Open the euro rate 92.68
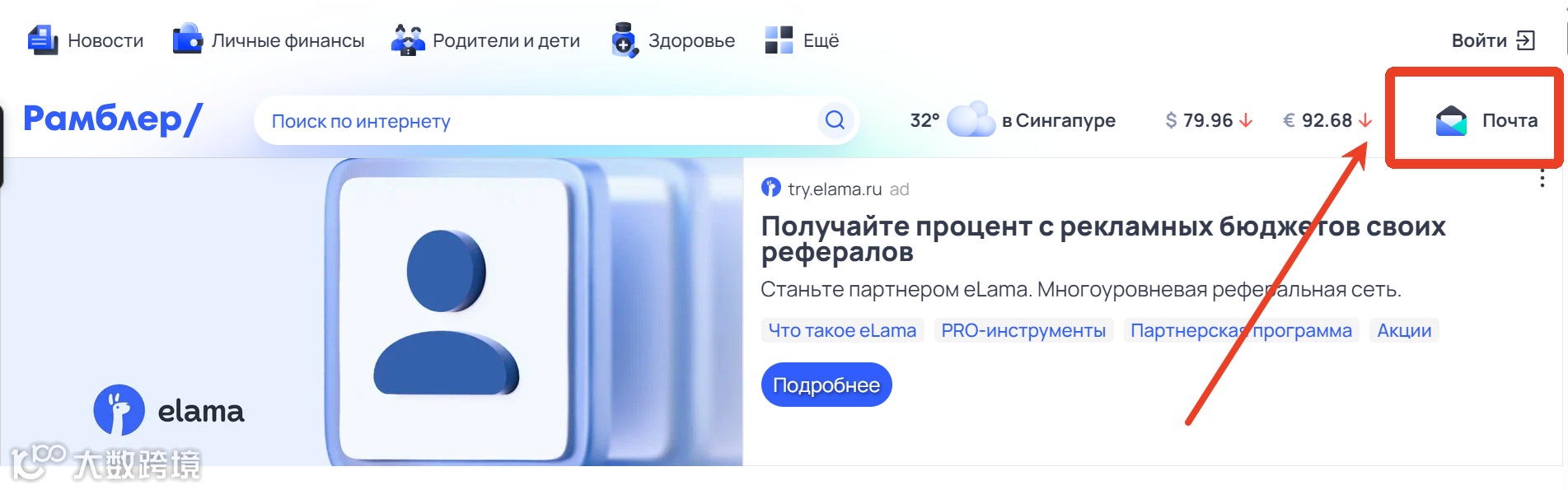This screenshot has height=490, width=1568. (x=1327, y=120)
